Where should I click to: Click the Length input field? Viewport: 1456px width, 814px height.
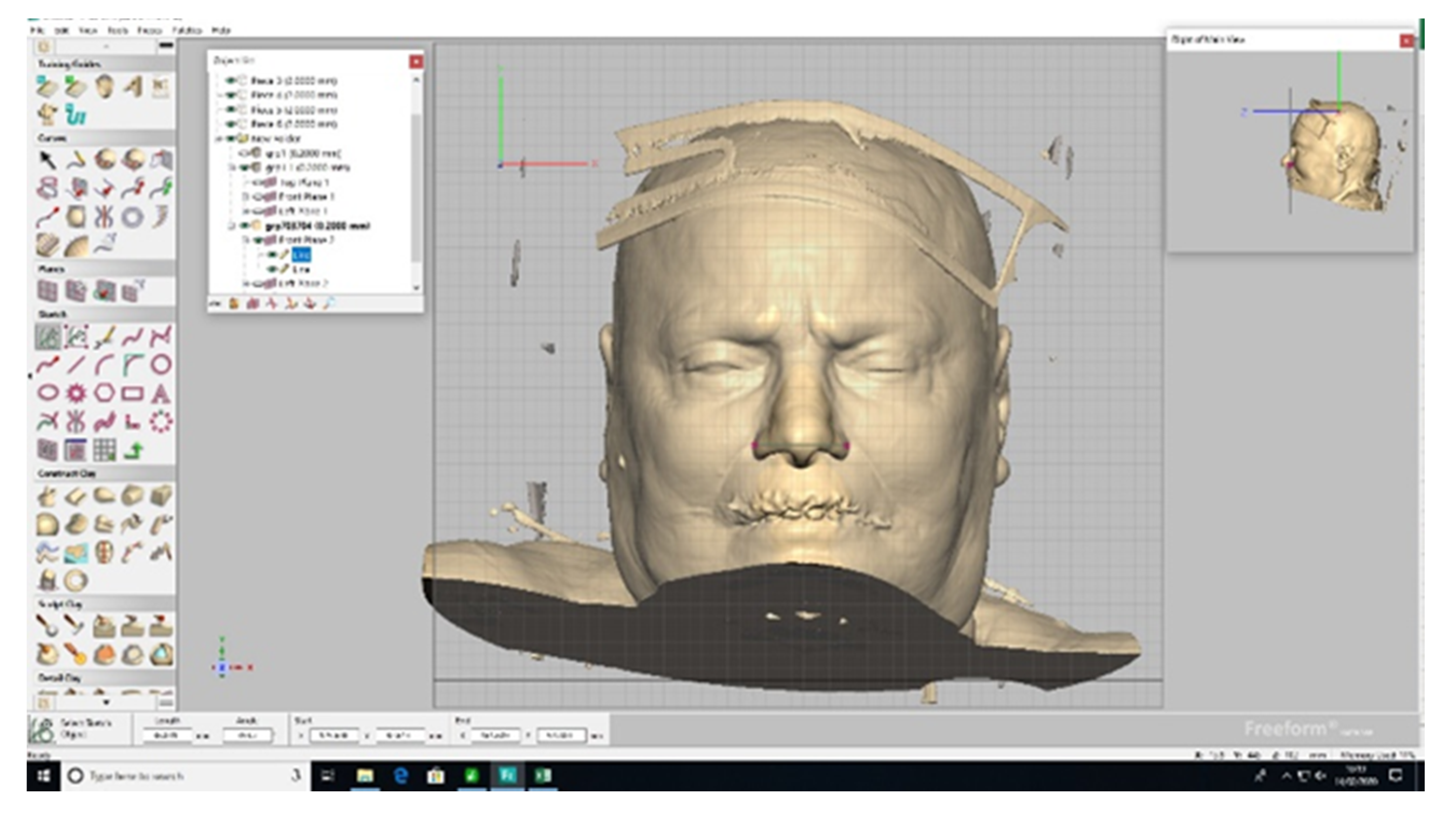(x=167, y=735)
